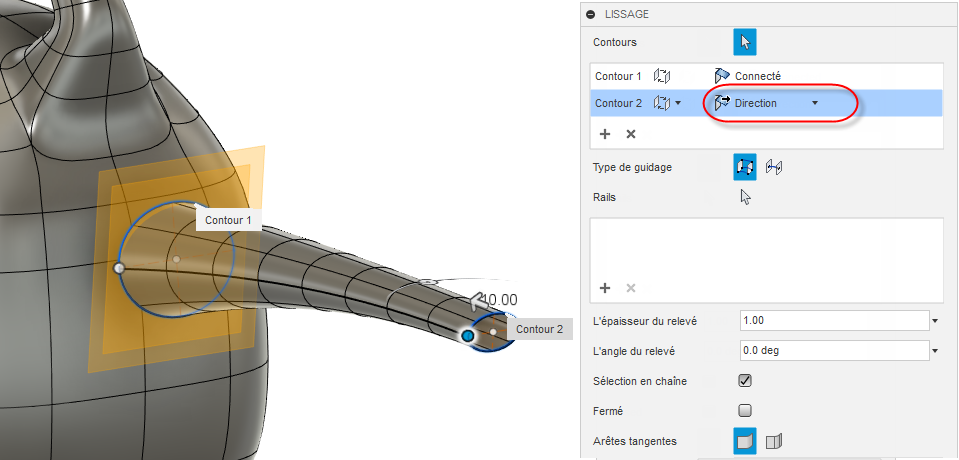Open L'épaisseur du relevé dropdown arrow

point(935,321)
